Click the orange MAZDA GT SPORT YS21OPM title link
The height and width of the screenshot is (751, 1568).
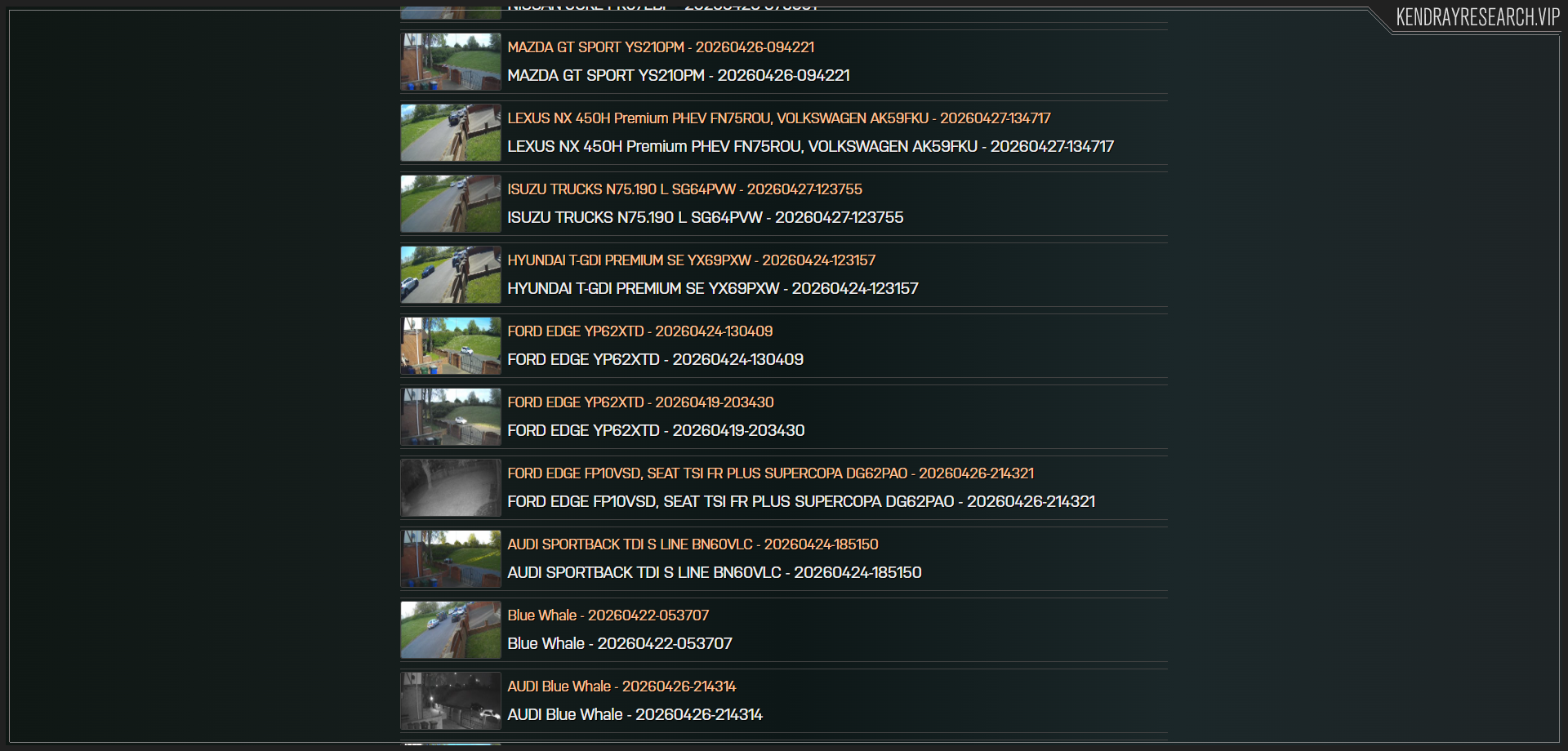click(x=661, y=47)
